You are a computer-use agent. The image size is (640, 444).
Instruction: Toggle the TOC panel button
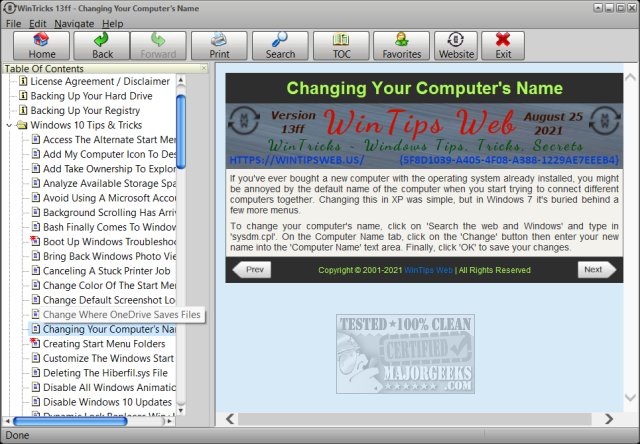(x=341, y=46)
